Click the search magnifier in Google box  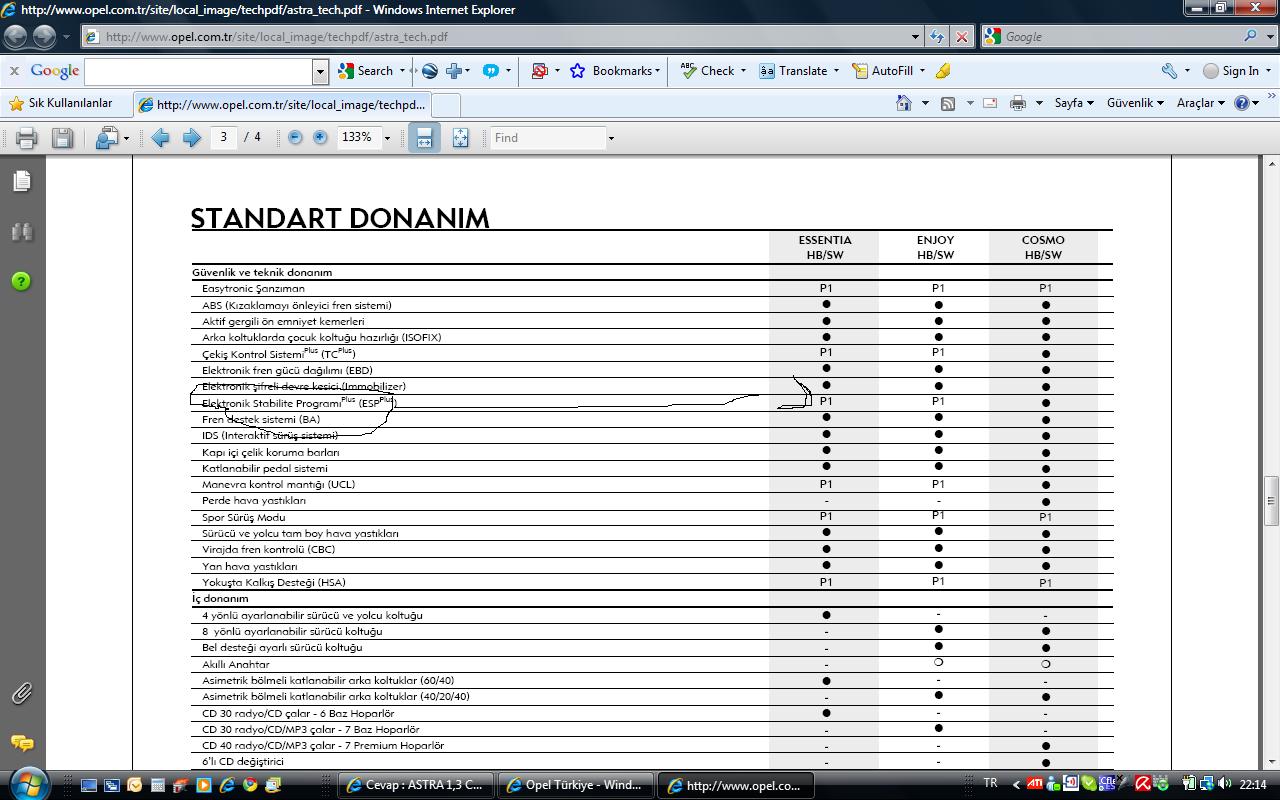tap(1251, 36)
